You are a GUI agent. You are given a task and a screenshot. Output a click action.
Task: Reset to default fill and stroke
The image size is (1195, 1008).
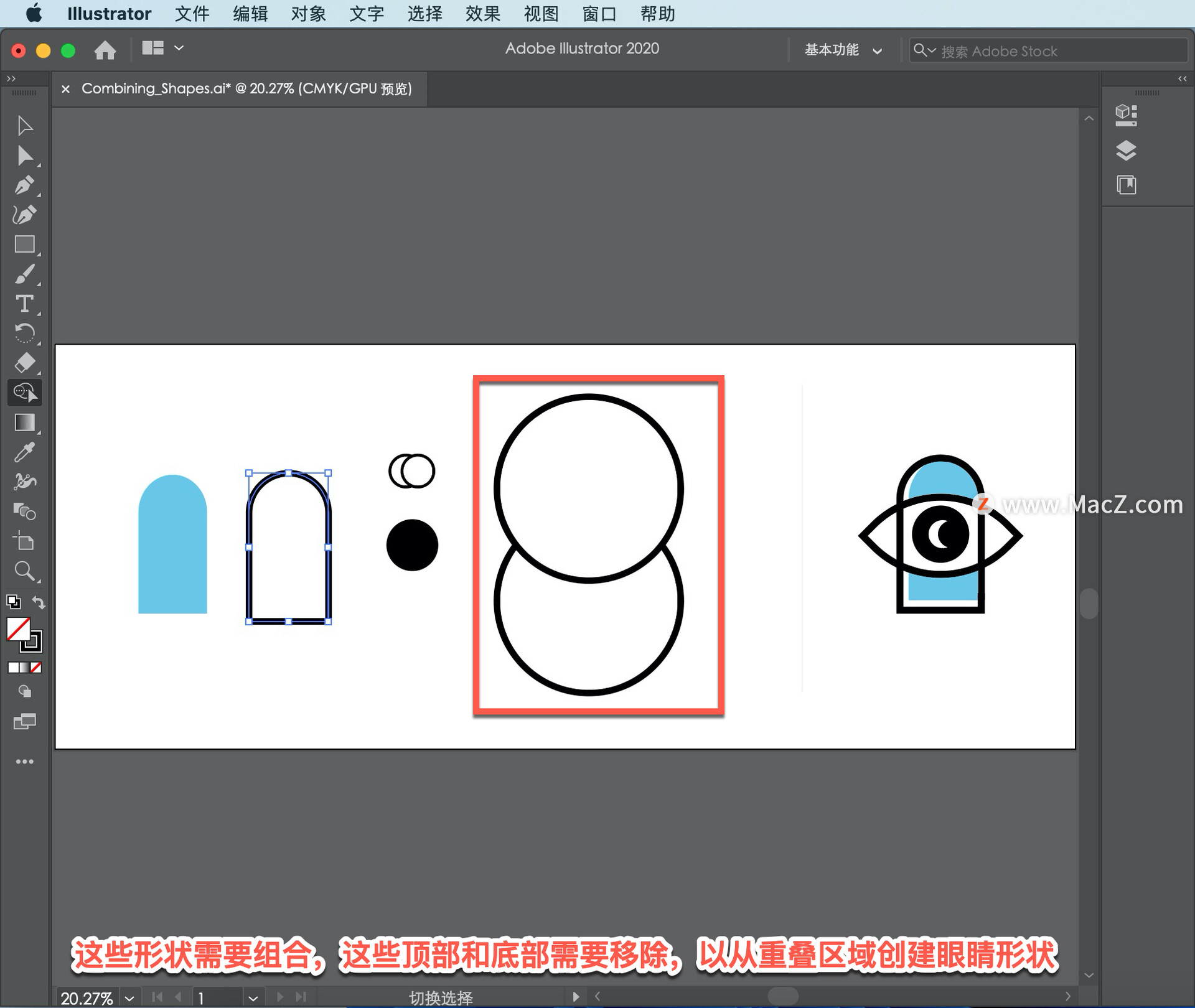pyautogui.click(x=13, y=602)
